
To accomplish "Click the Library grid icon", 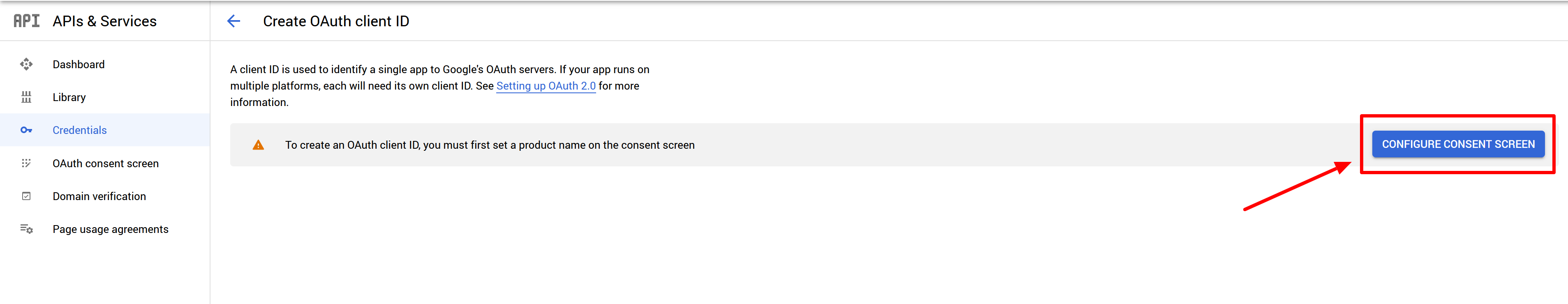I will coord(26,97).
